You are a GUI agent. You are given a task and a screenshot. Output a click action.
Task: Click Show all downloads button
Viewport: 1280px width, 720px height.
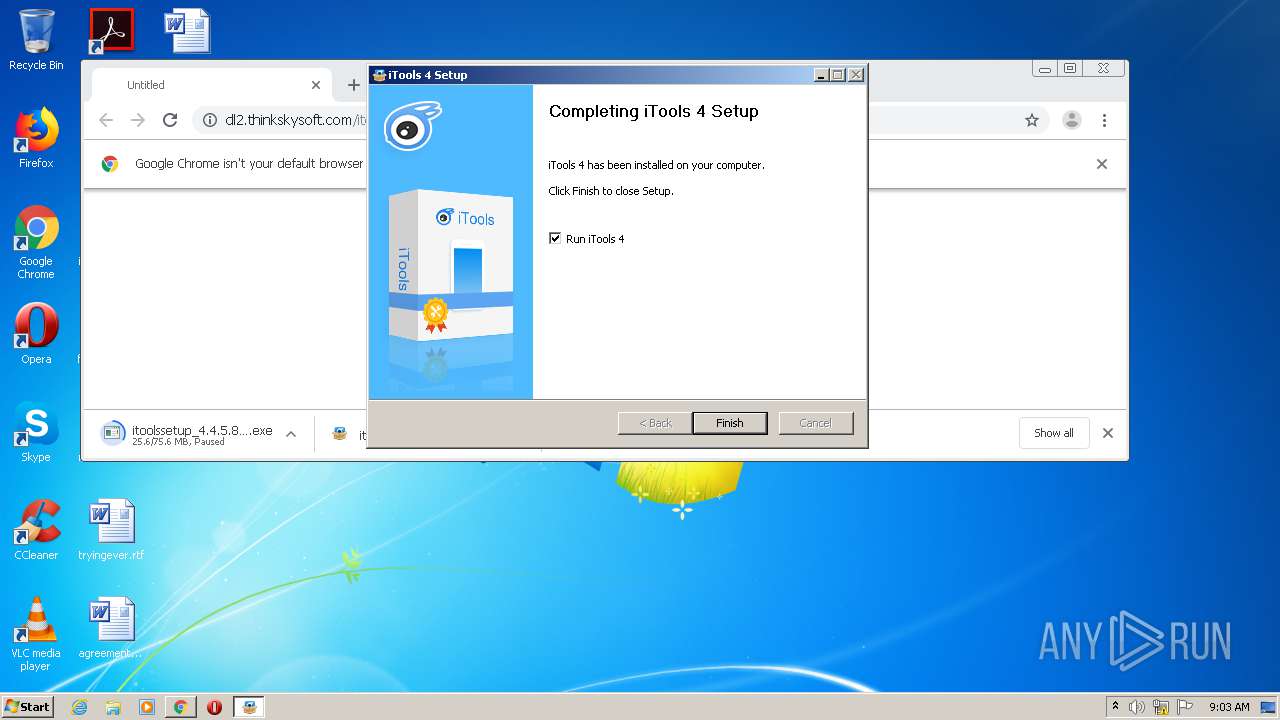click(1054, 433)
